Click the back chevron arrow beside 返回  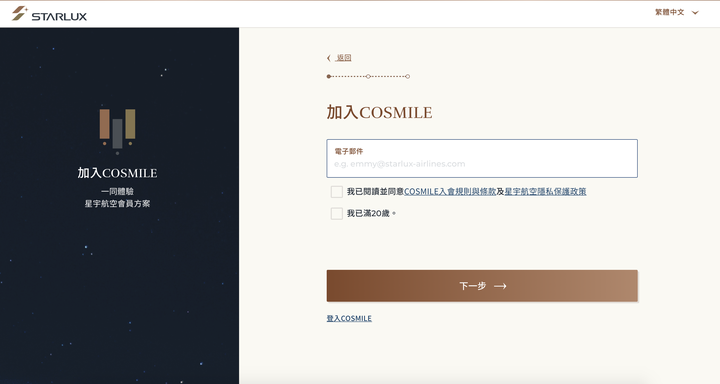(329, 58)
